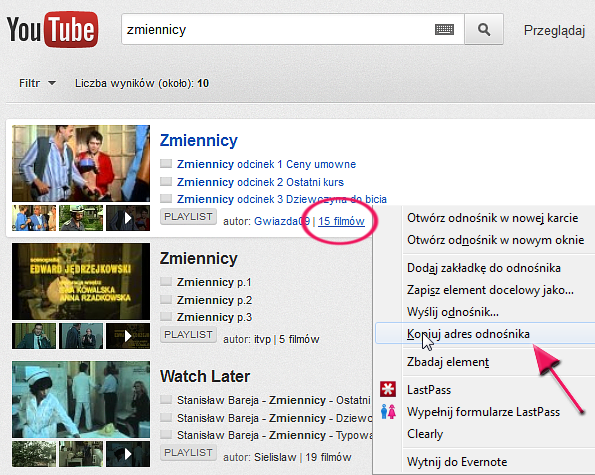595x475 pixels.
Task: Open first small thumbnail under Sielislaw playlist
Action: (x=34, y=454)
